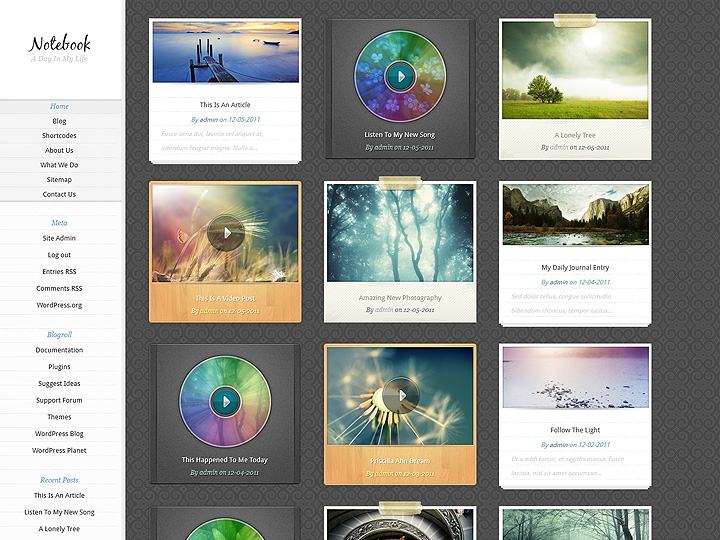Visit the WordPress Planet link
This screenshot has width=720, height=540.
[x=59, y=450]
